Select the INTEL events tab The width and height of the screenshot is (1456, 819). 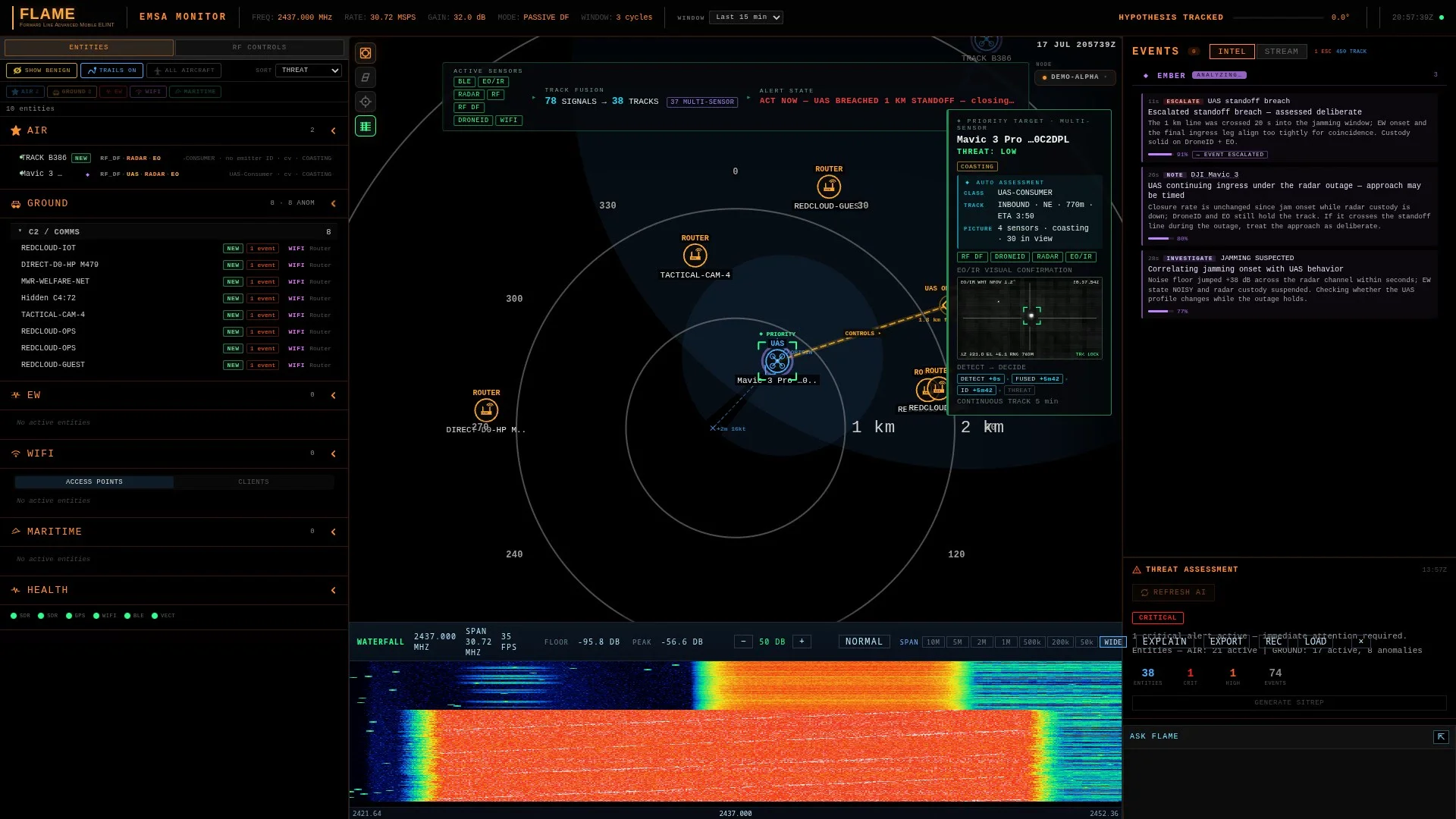[x=1232, y=52]
